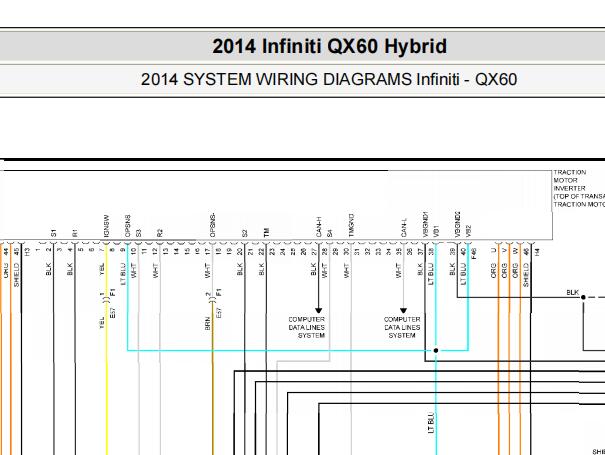Click the S4 terminal label

[329, 233]
